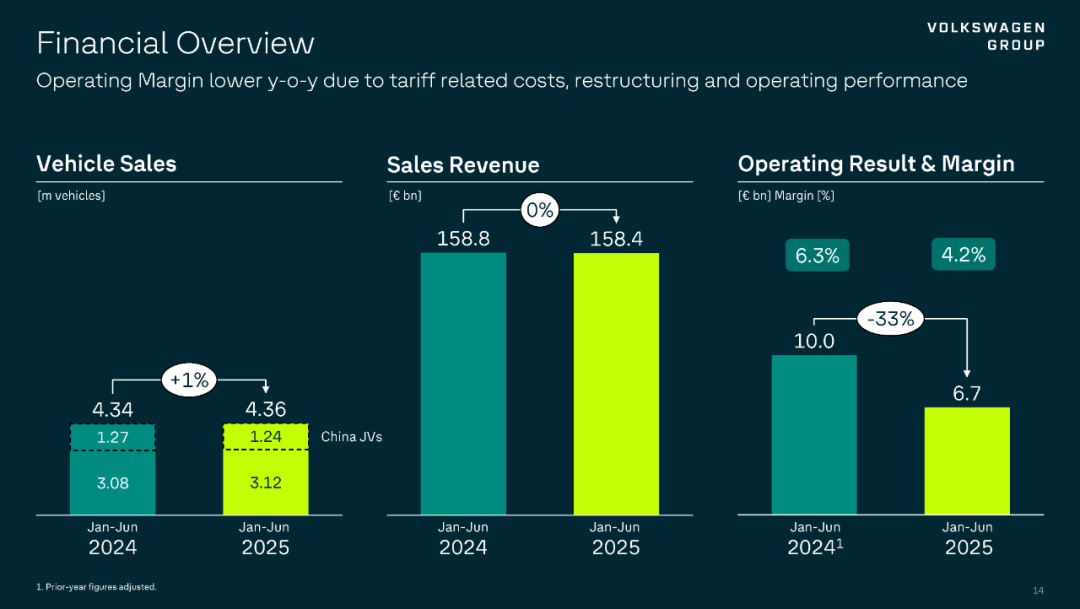
Task: Click the +1% growth badge
Action: [188, 380]
